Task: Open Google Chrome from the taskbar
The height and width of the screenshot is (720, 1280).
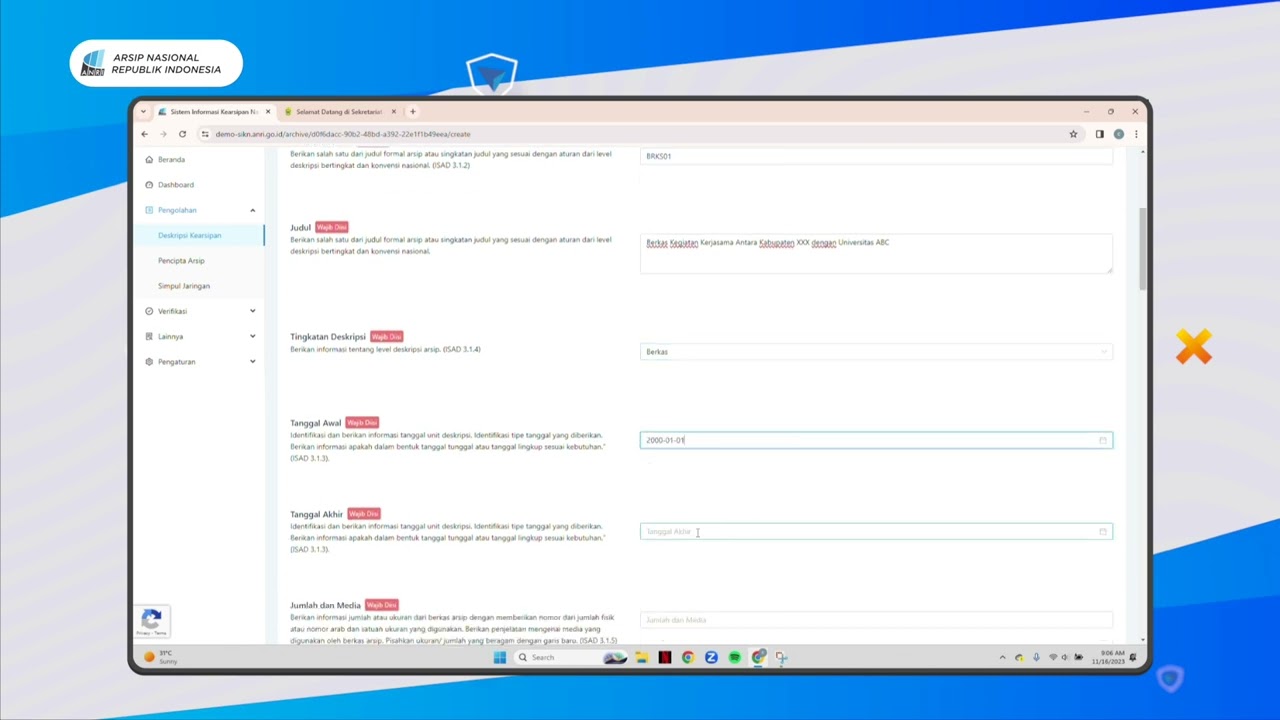Action: pyautogui.click(x=688, y=657)
